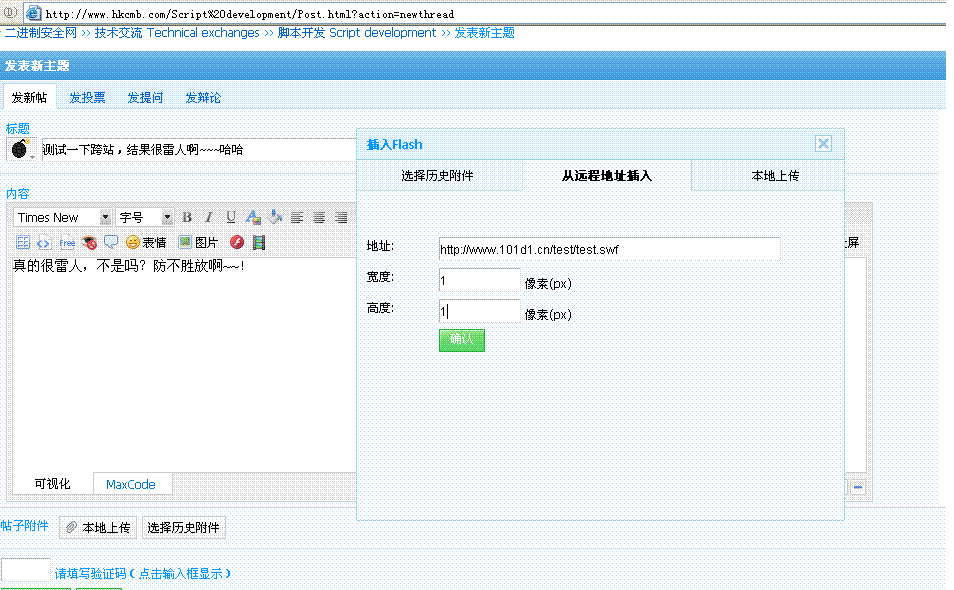This screenshot has height=590, width=954.
Task: Insert a quote with speech bubble icon
Action: (x=111, y=243)
